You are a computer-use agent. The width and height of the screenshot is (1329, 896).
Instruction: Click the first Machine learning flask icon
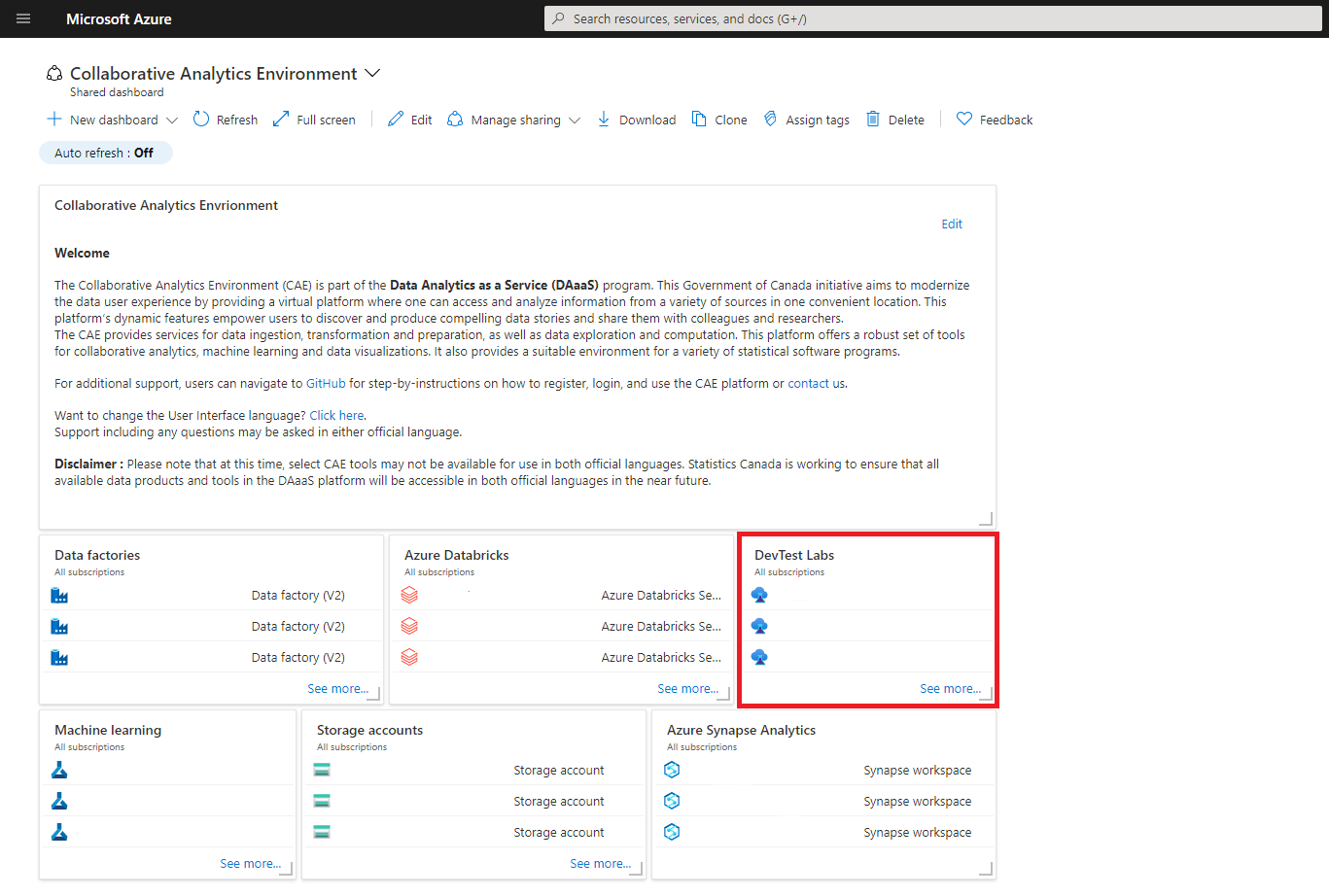pos(59,770)
